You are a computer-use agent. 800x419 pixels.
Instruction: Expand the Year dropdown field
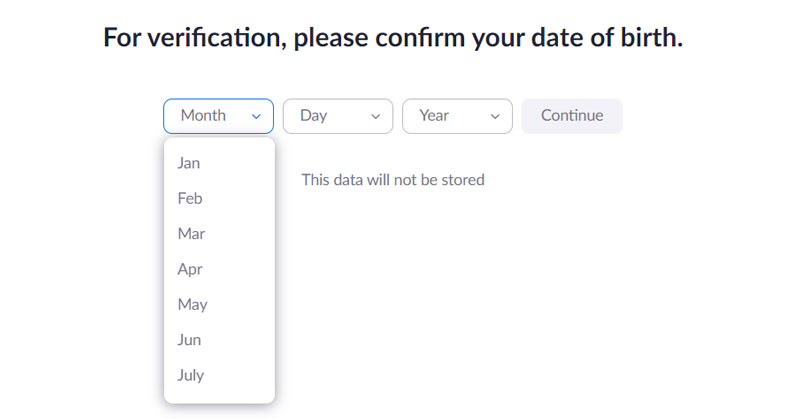[457, 116]
